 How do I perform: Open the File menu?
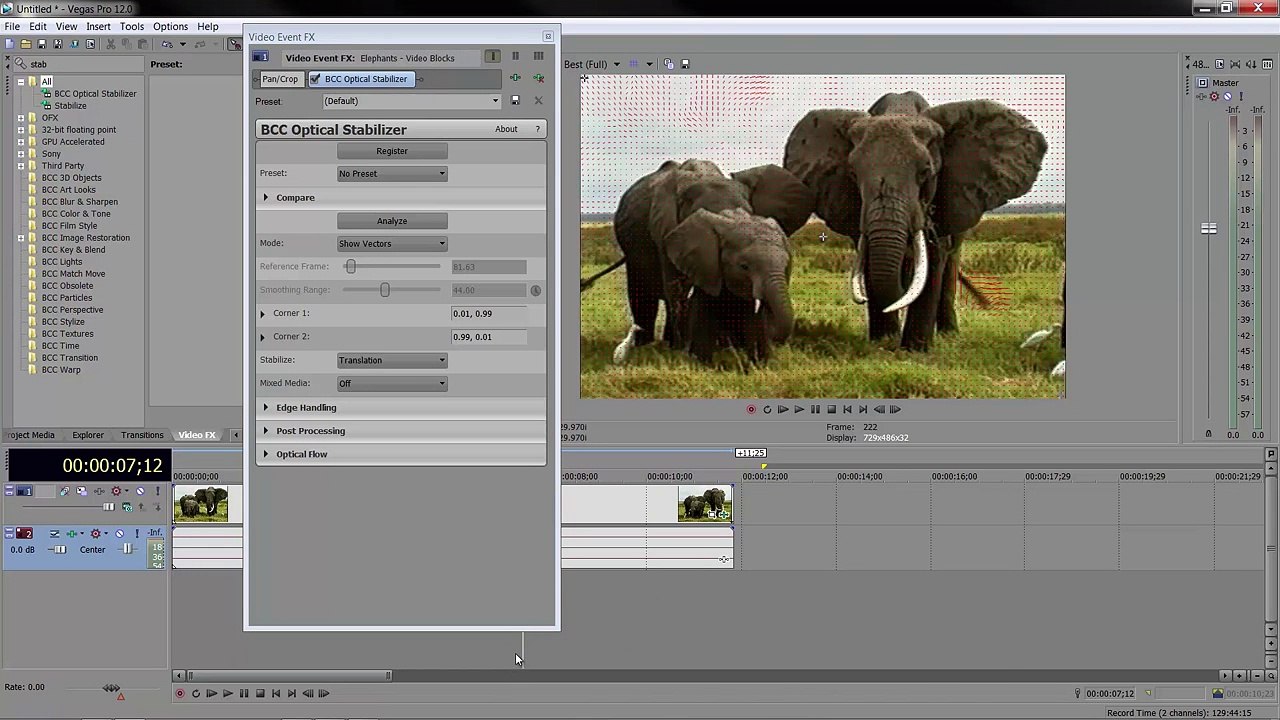(x=12, y=27)
